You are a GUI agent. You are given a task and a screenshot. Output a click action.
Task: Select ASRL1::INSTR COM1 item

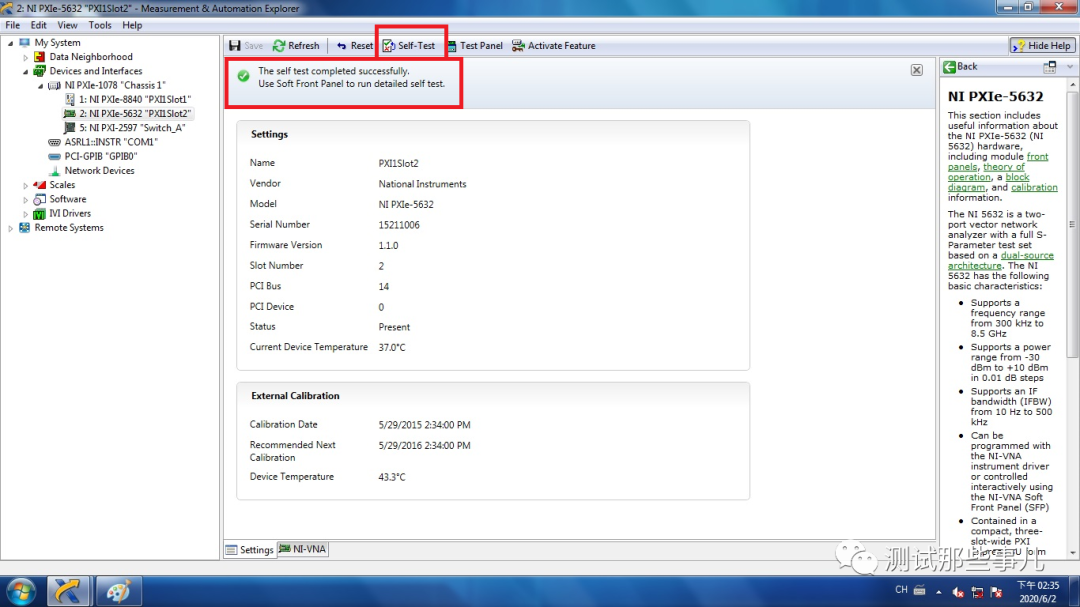coord(103,142)
